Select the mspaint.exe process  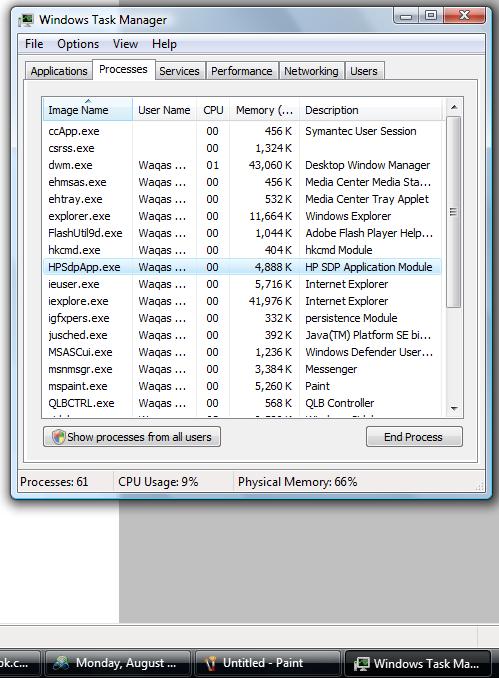click(242, 386)
